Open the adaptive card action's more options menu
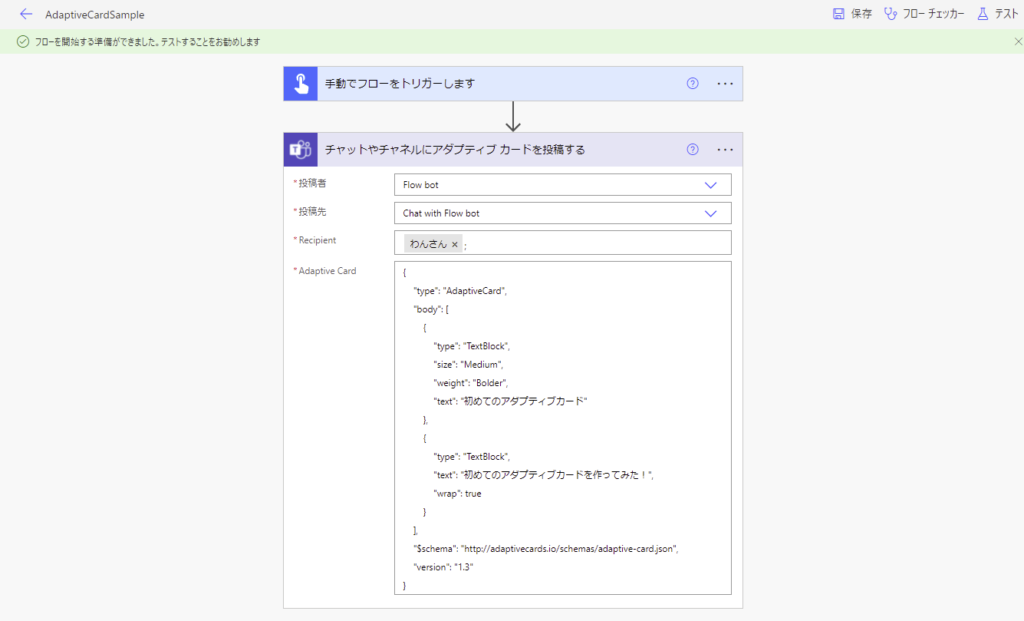Image resolution: width=1024 pixels, height=621 pixels. (x=725, y=150)
